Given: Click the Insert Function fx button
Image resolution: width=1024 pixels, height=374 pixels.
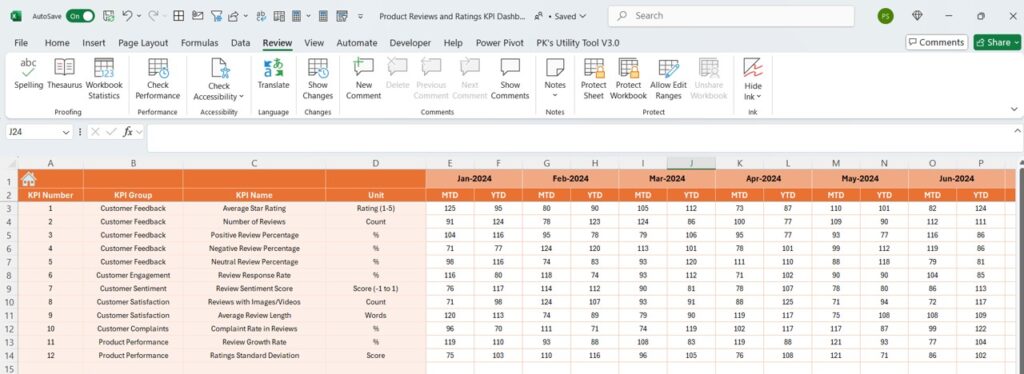Looking at the screenshot, I should tap(129, 132).
